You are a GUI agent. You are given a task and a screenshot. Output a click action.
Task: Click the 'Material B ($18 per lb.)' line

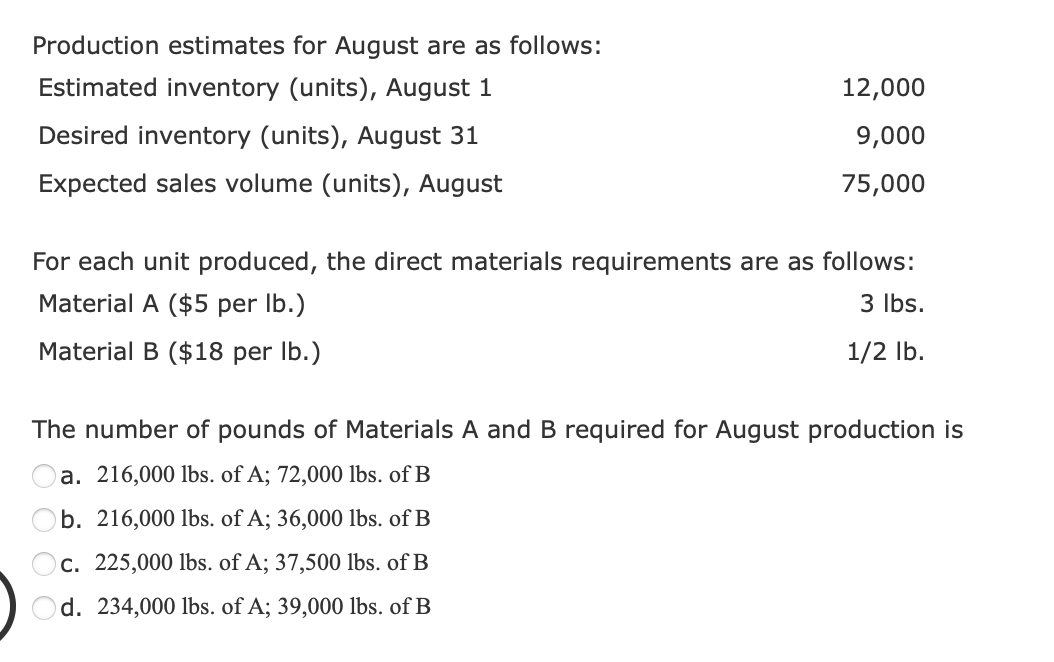click(179, 352)
